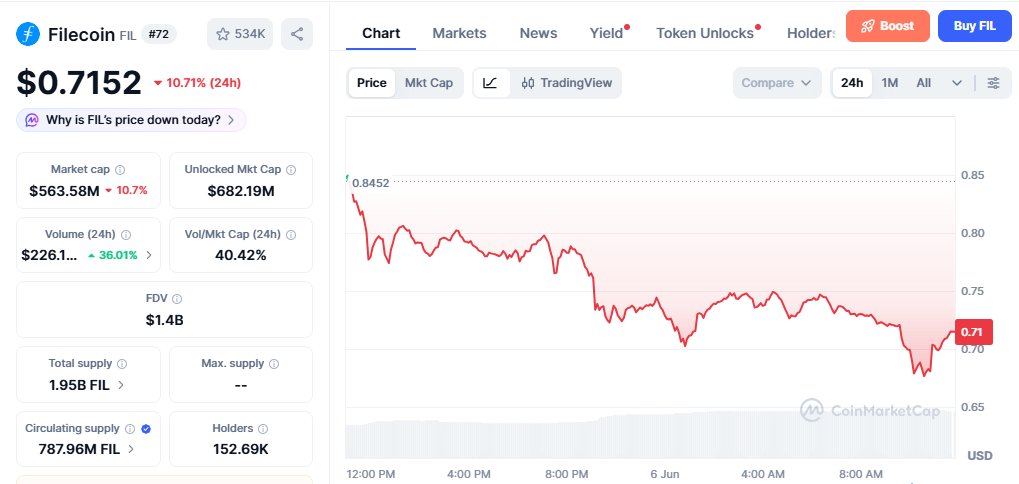Click the $1.4B FDV value
The width and height of the screenshot is (1019, 484).
coord(164,320)
